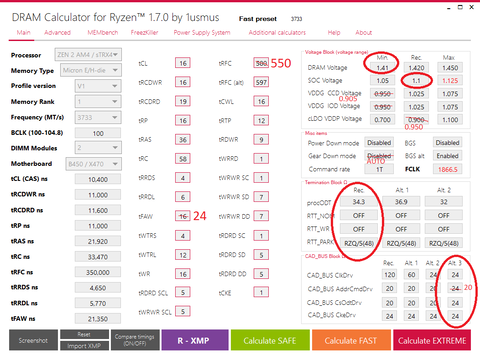This screenshot has height=360, width=480.
Task: Click Gear Down mode value field
Action: pyautogui.click(x=379, y=156)
